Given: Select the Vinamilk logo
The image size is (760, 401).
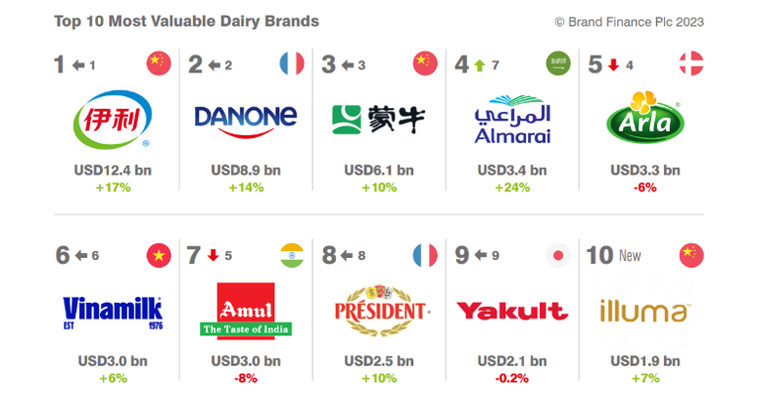Looking at the screenshot, I should [x=112, y=310].
